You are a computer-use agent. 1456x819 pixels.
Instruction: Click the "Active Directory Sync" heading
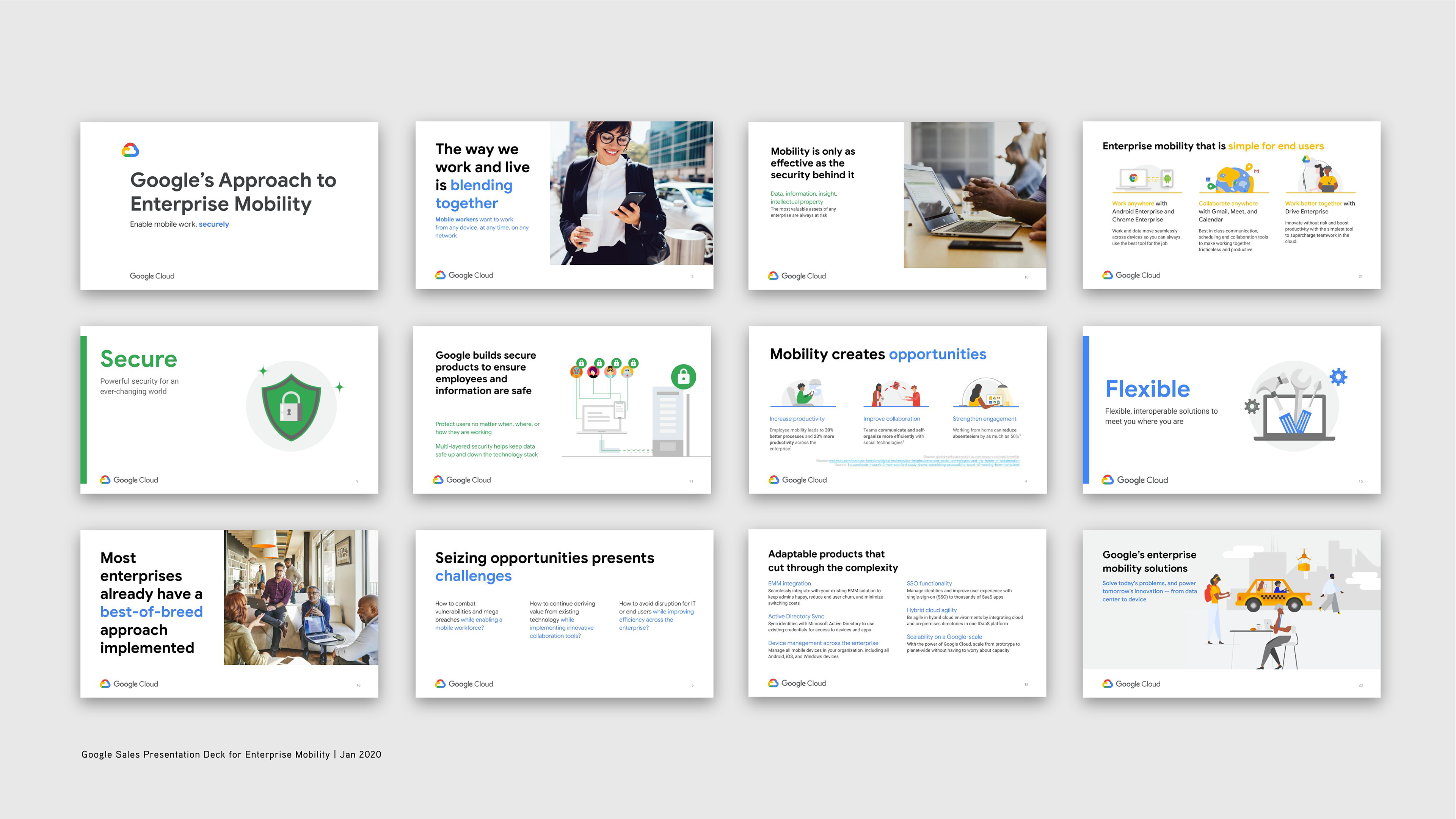pyautogui.click(x=796, y=616)
